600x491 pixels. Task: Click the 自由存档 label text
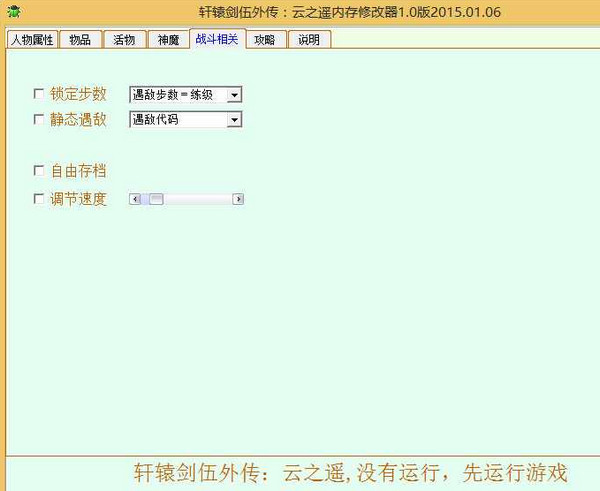point(78,171)
